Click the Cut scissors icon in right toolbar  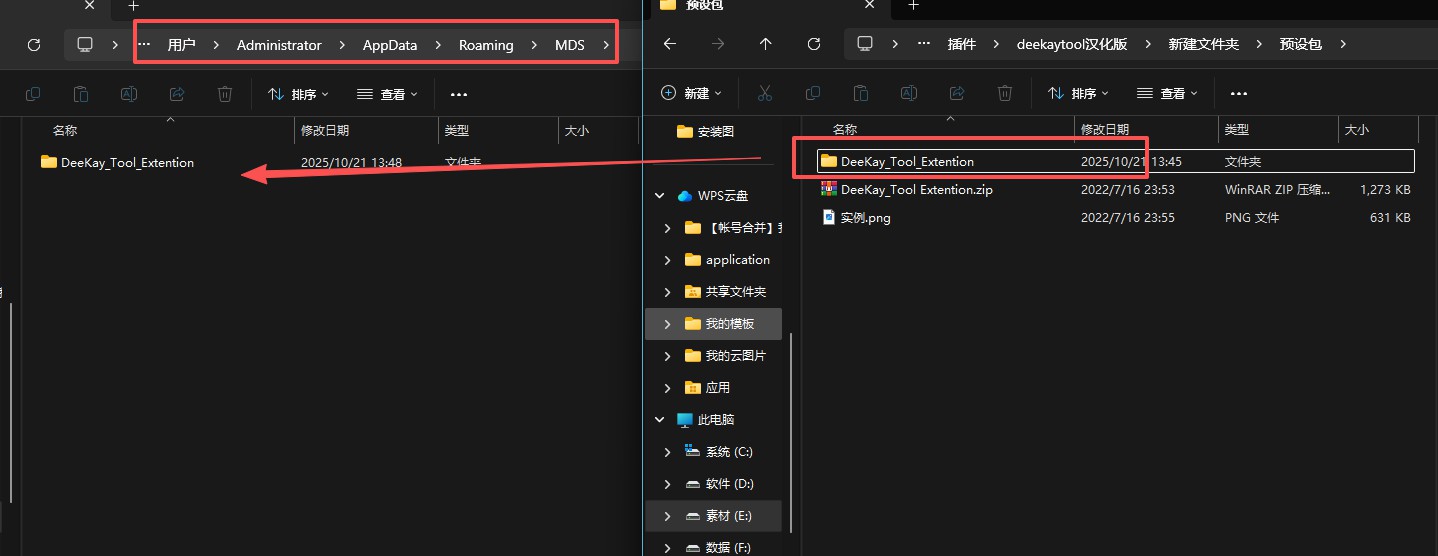(765, 93)
